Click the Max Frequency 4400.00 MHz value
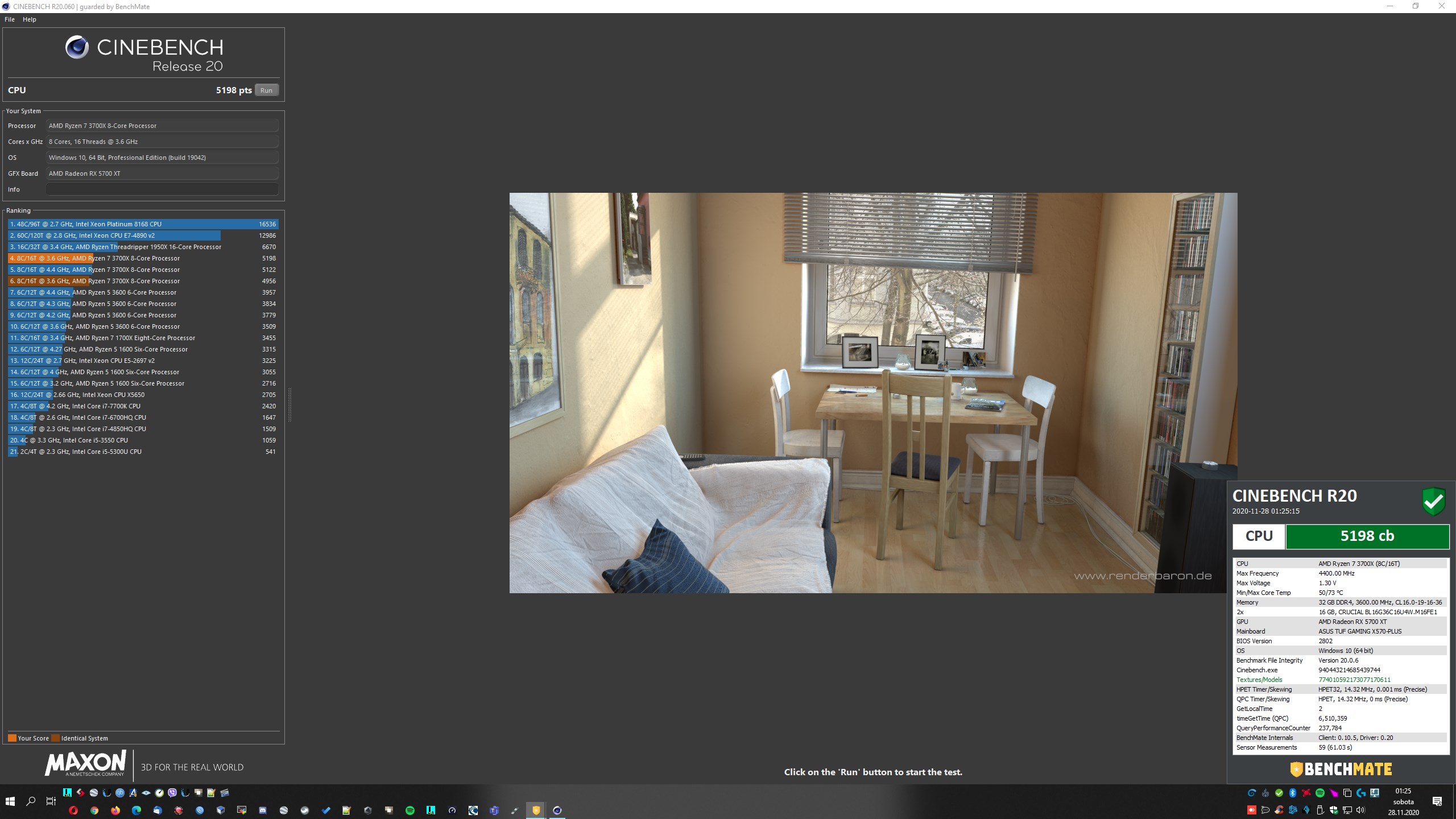This screenshot has width=1456, height=819. pyautogui.click(x=1337, y=573)
